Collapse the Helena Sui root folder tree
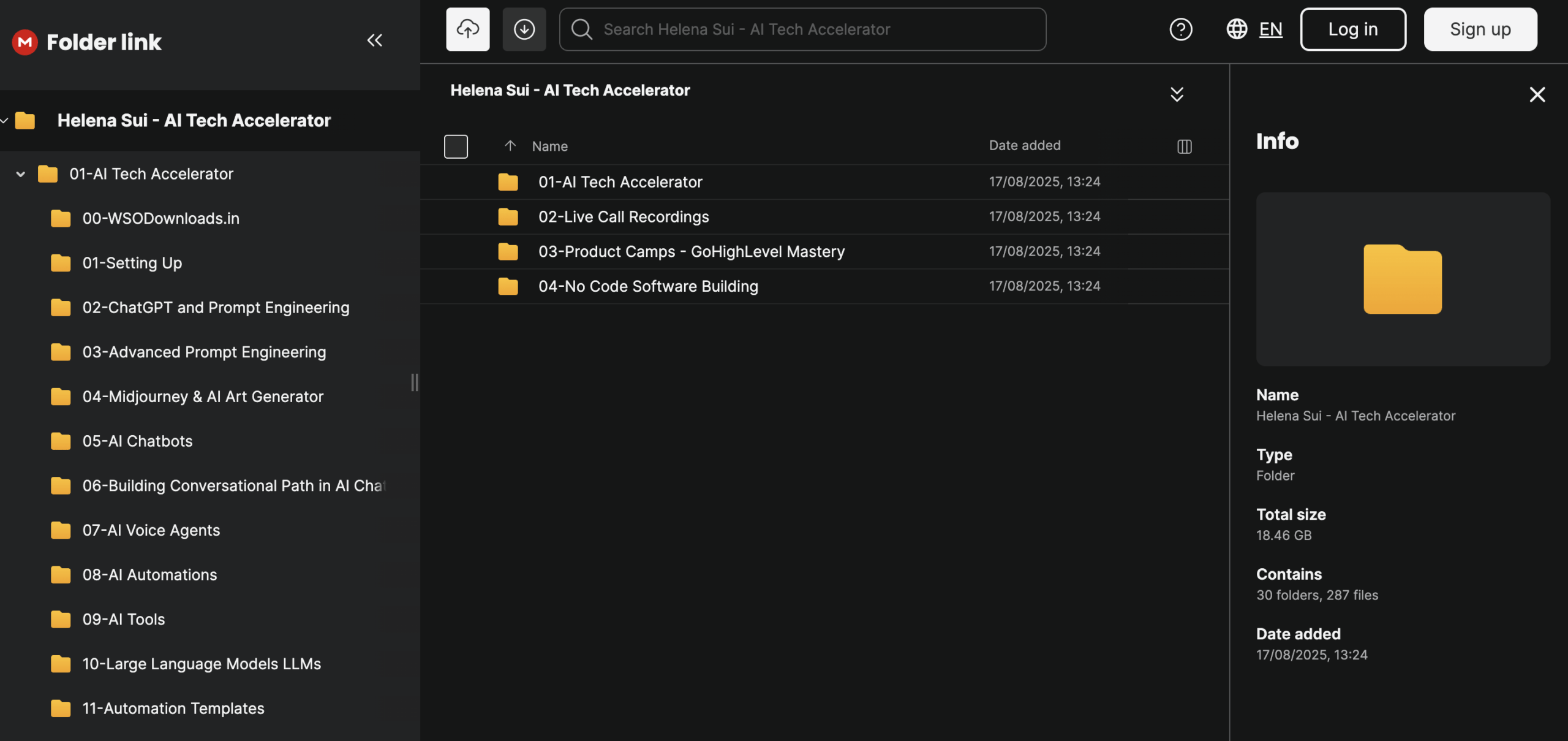The image size is (1568, 741). (4, 121)
